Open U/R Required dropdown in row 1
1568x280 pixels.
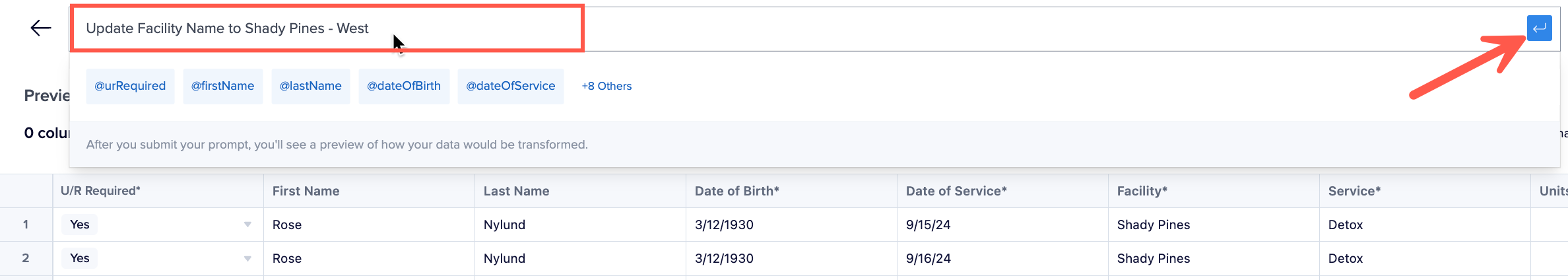[x=247, y=225]
